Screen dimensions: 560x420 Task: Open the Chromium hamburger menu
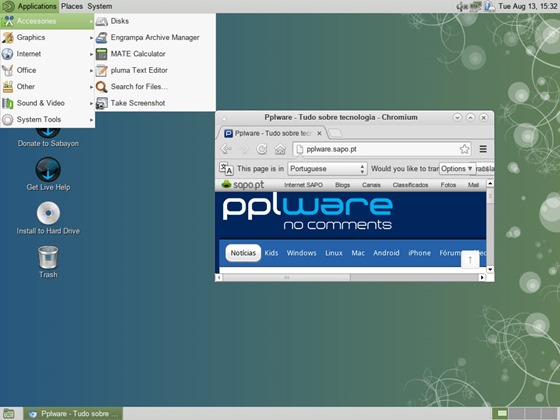coord(483,149)
